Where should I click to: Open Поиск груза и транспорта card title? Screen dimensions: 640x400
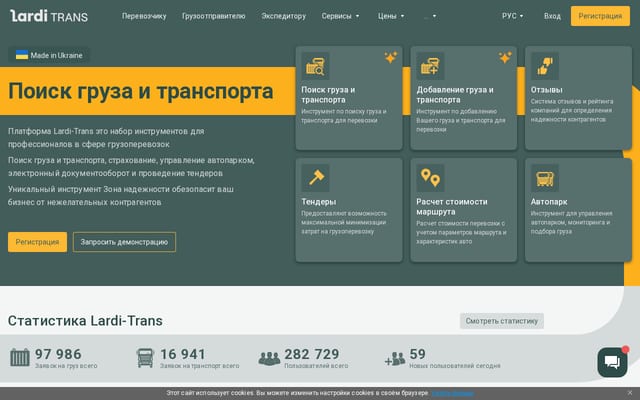[x=328, y=95]
